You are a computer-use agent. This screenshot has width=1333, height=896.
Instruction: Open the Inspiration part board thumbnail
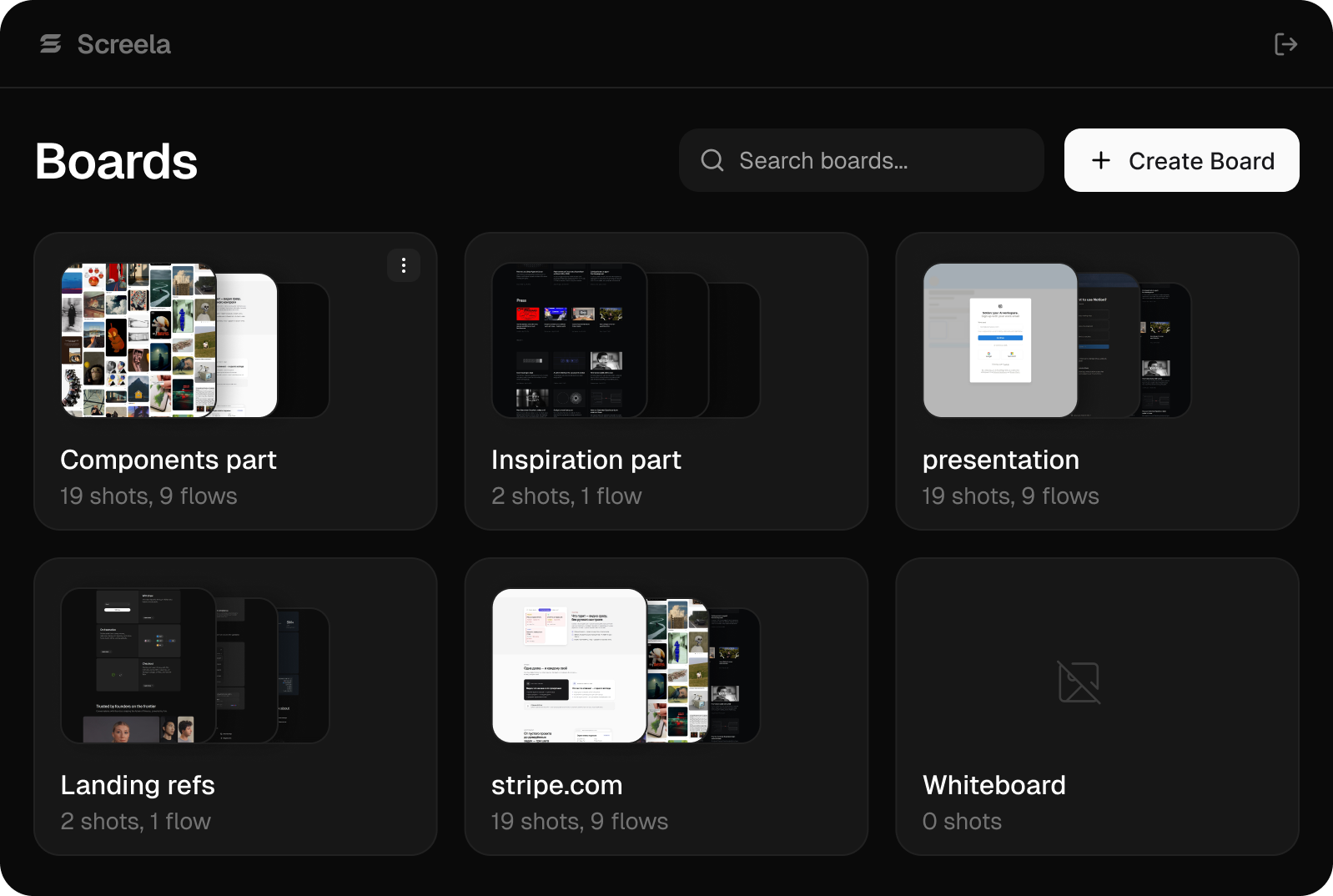click(626, 340)
